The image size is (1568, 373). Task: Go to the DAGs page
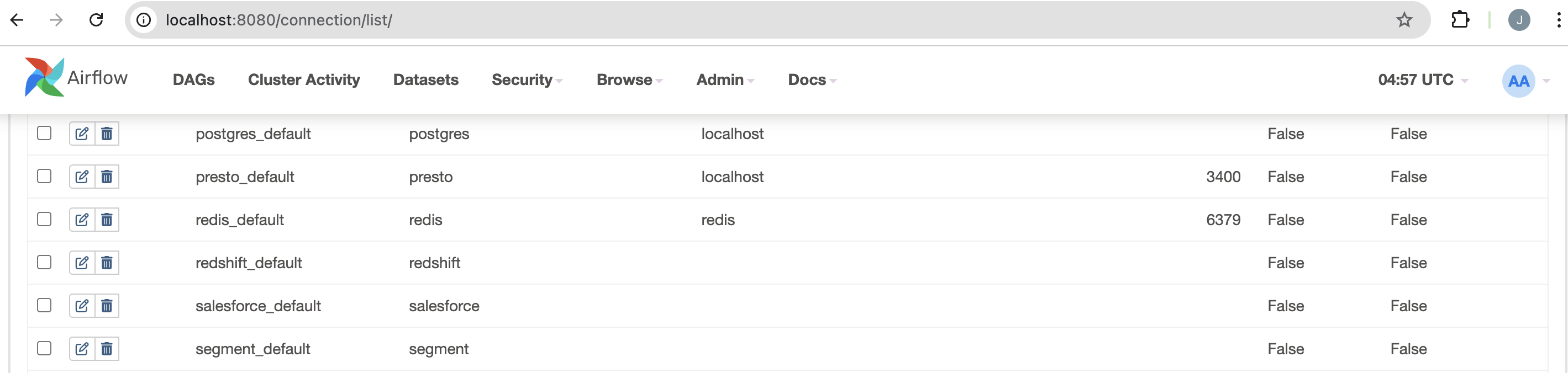(x=193, y=79)
